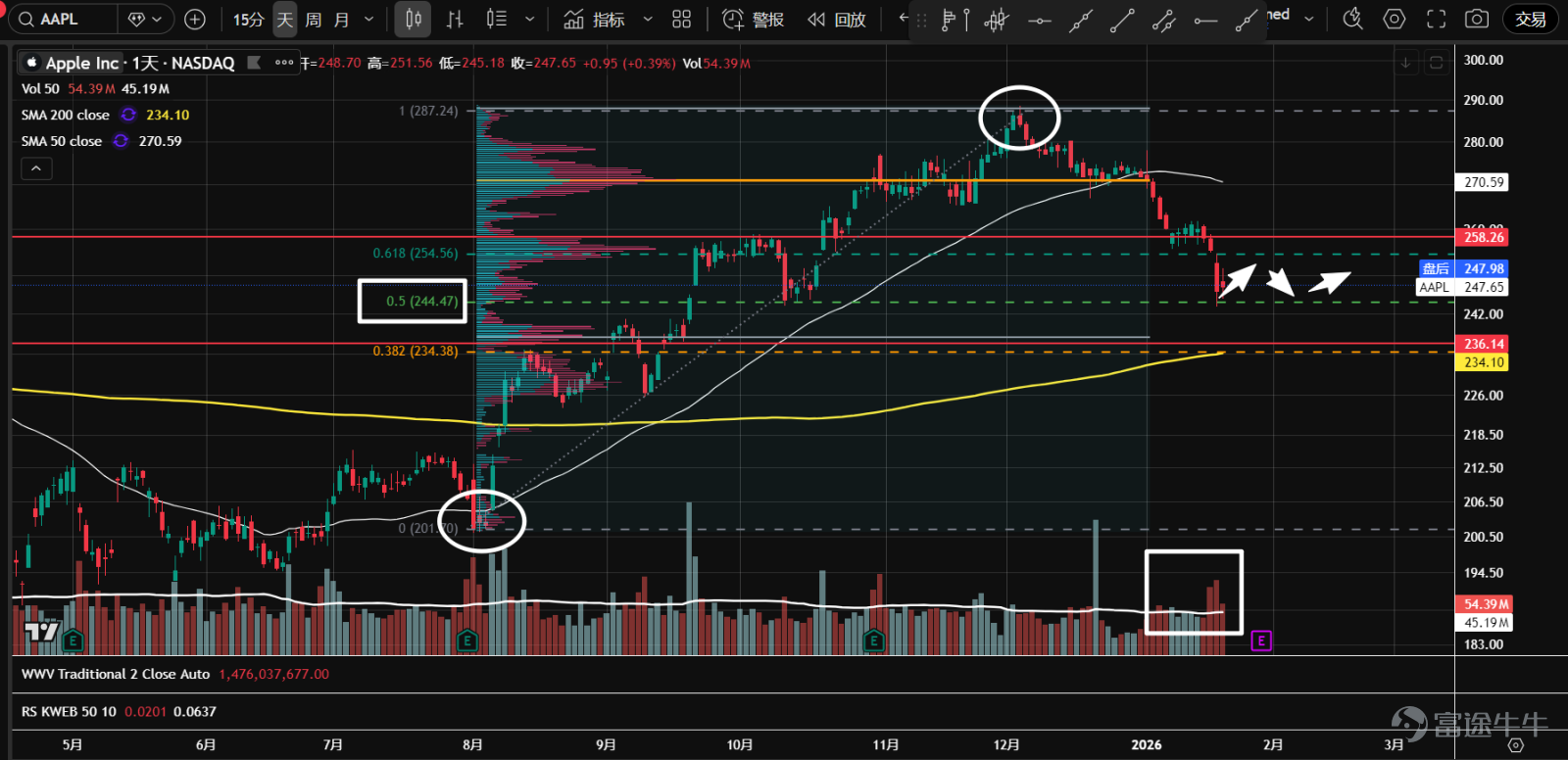
Task: Click the pane maximize button near price axis
Action: pos(1437,63)
